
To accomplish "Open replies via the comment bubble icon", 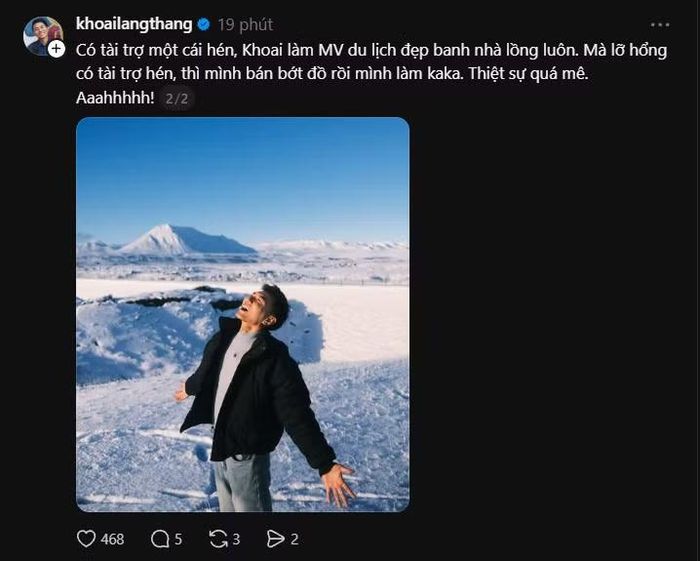I will (159, 539).
